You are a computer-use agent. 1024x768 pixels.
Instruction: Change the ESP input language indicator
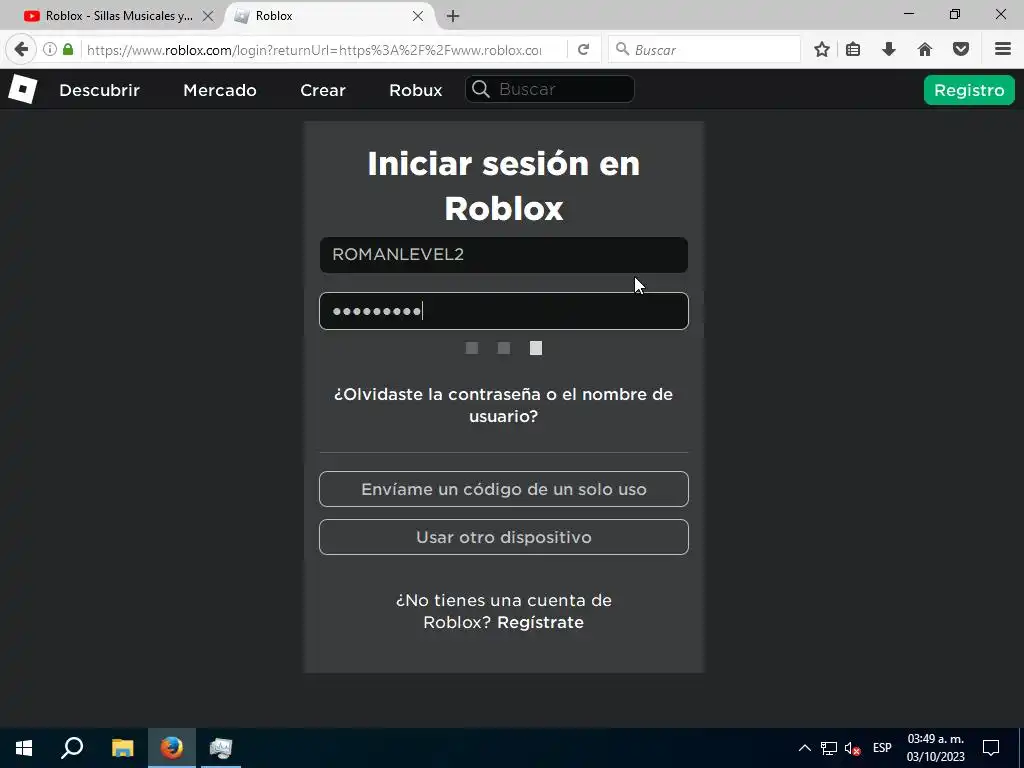882,748
